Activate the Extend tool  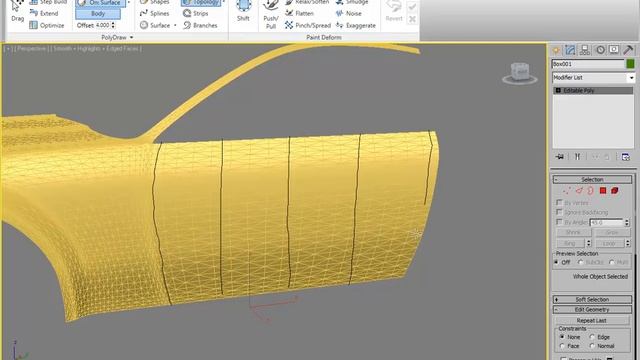coord(44,13)
